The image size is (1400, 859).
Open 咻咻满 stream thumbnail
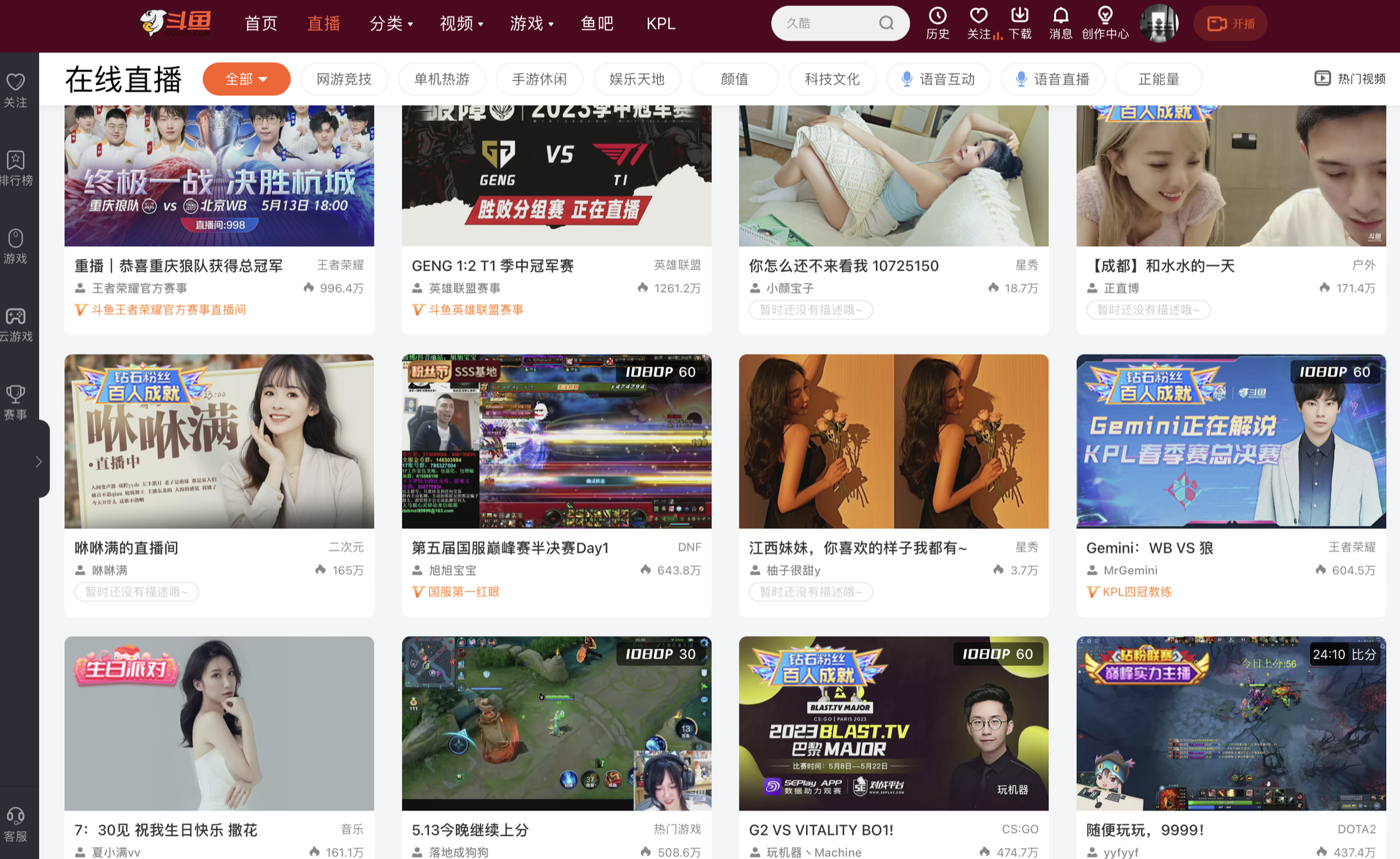(219, 441)
